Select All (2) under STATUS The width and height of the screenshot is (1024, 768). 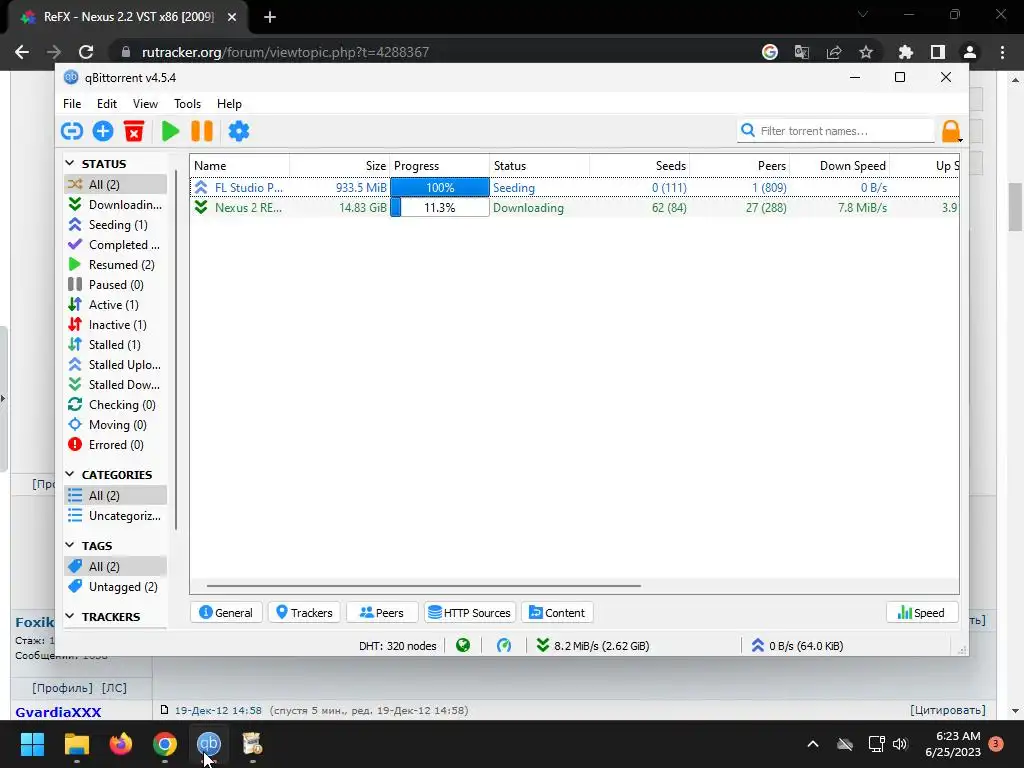[116, 184]
